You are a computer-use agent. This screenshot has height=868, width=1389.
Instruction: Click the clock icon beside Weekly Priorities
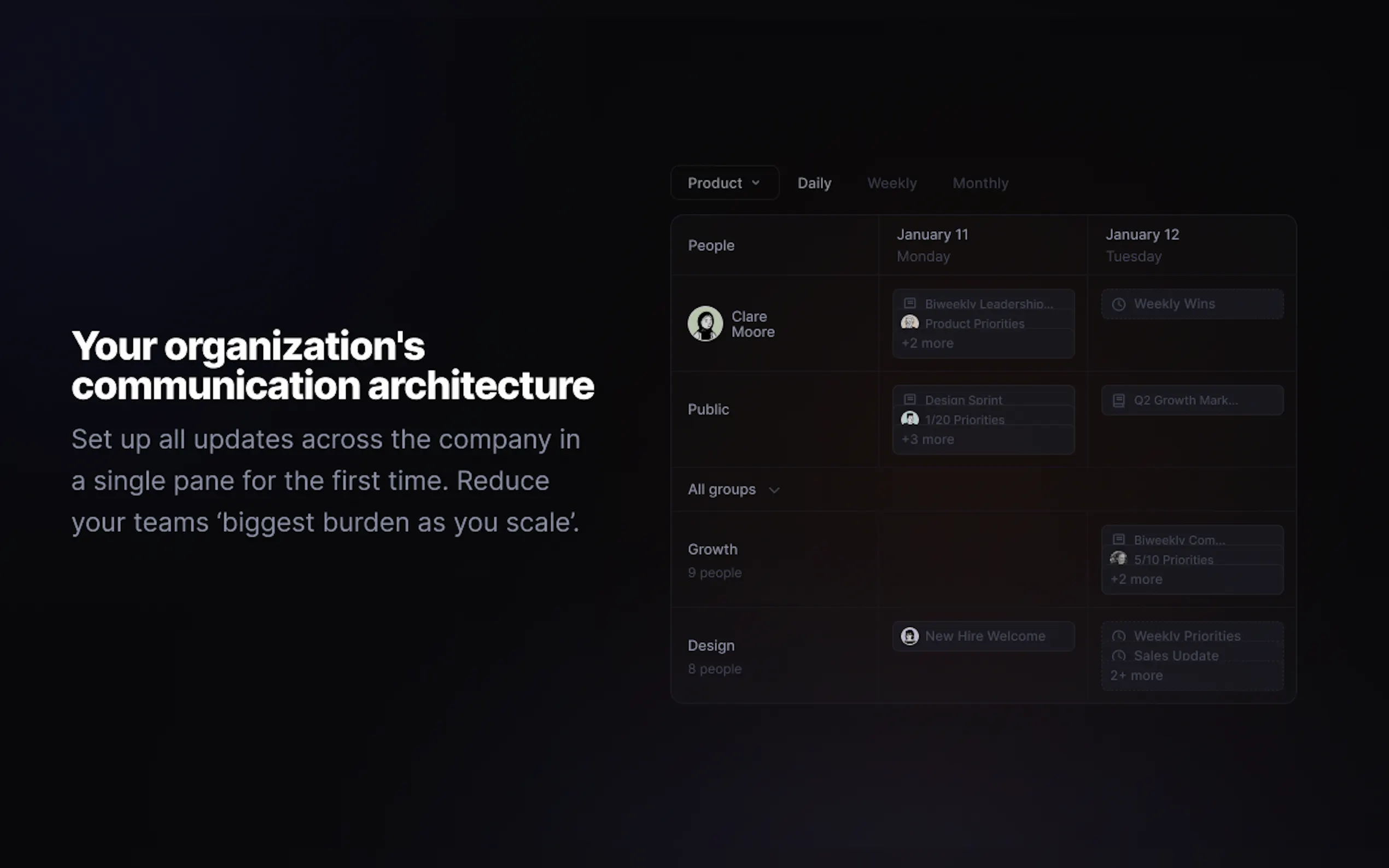click(x=1119, y=636)
